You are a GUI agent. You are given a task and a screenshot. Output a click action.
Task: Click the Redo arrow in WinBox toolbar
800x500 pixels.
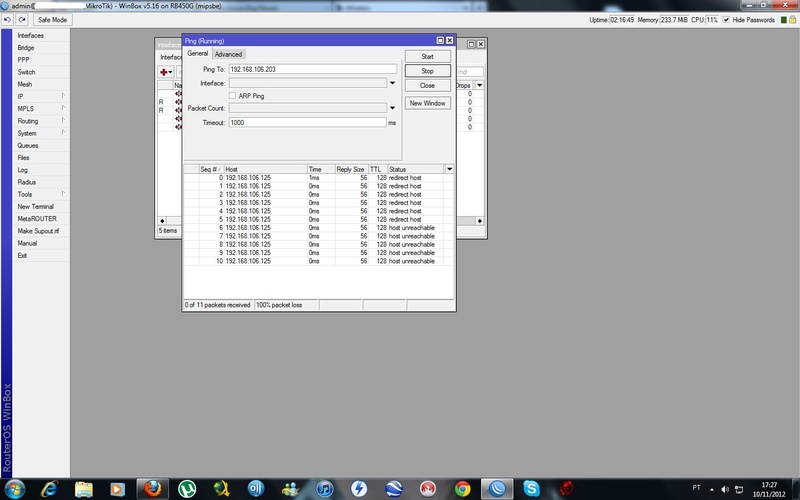coord(21,20)
